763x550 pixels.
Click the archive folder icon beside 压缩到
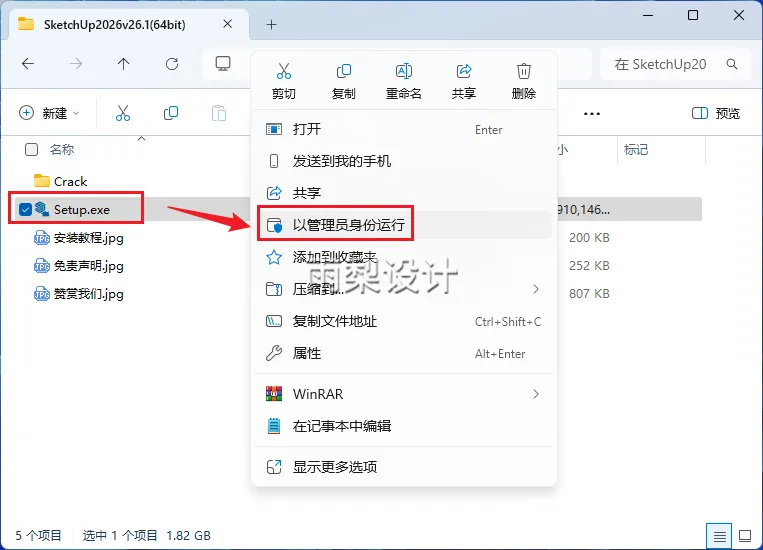pyautogui.click(x=274, y=290)
